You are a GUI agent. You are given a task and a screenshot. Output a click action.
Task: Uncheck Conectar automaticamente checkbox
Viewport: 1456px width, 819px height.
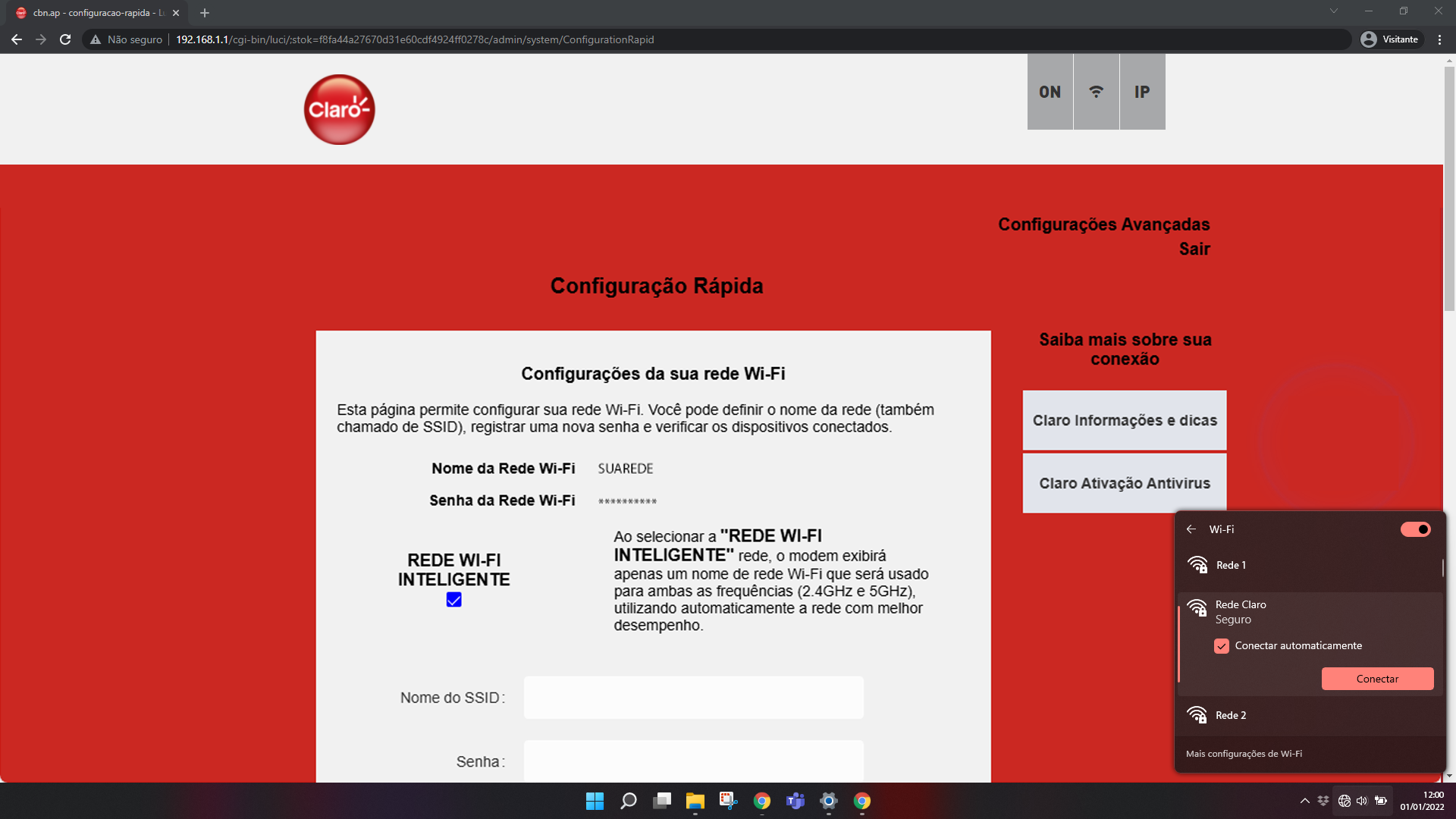(x=1221, y=646)
